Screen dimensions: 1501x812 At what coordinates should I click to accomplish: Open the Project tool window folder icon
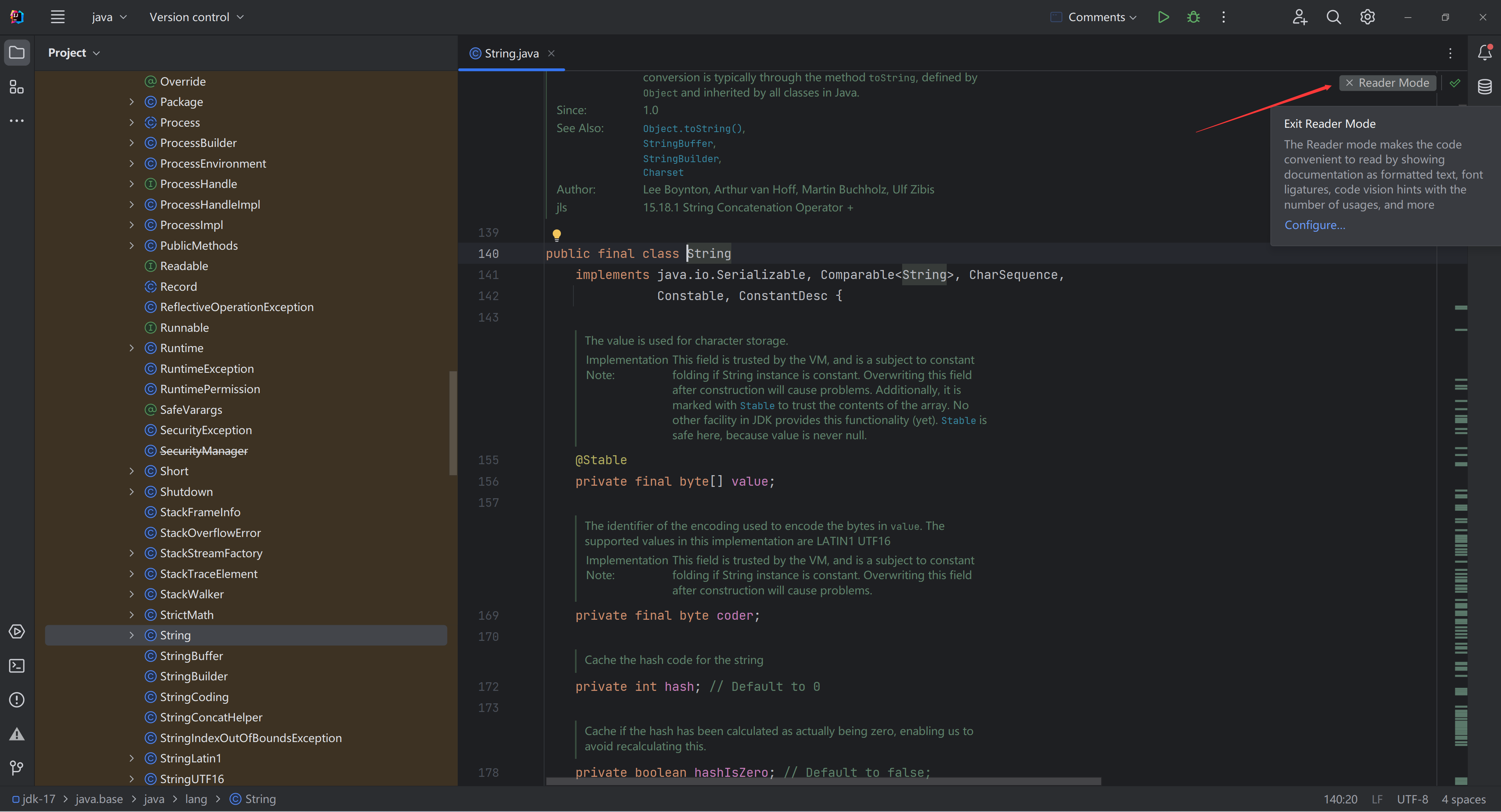pos(17,52)
